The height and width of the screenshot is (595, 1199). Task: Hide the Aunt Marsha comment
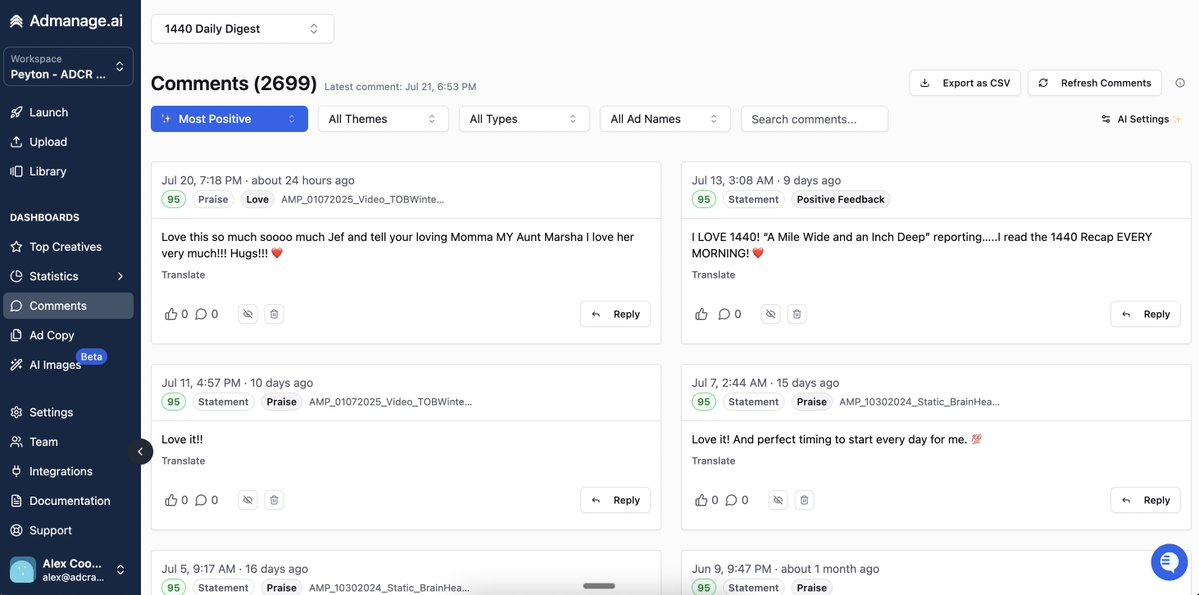[x=248, y=314]
